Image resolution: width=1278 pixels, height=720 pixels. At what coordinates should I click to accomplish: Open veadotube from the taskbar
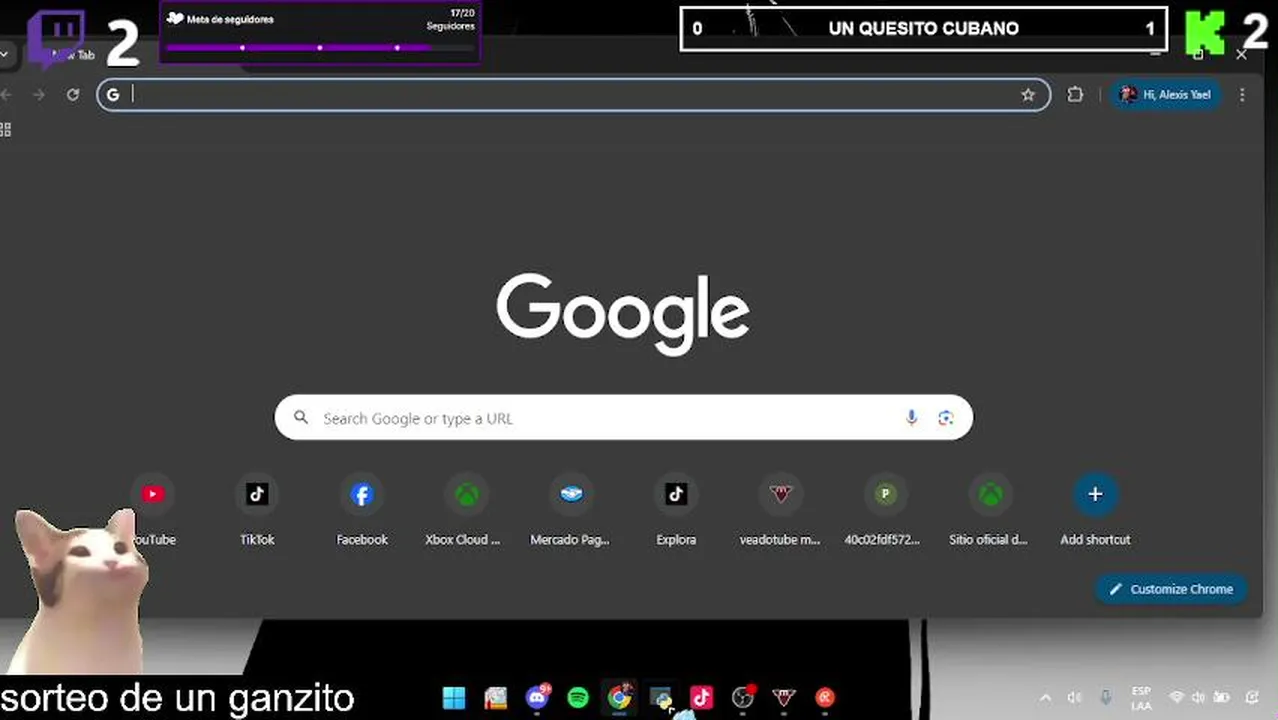[784, 697]
